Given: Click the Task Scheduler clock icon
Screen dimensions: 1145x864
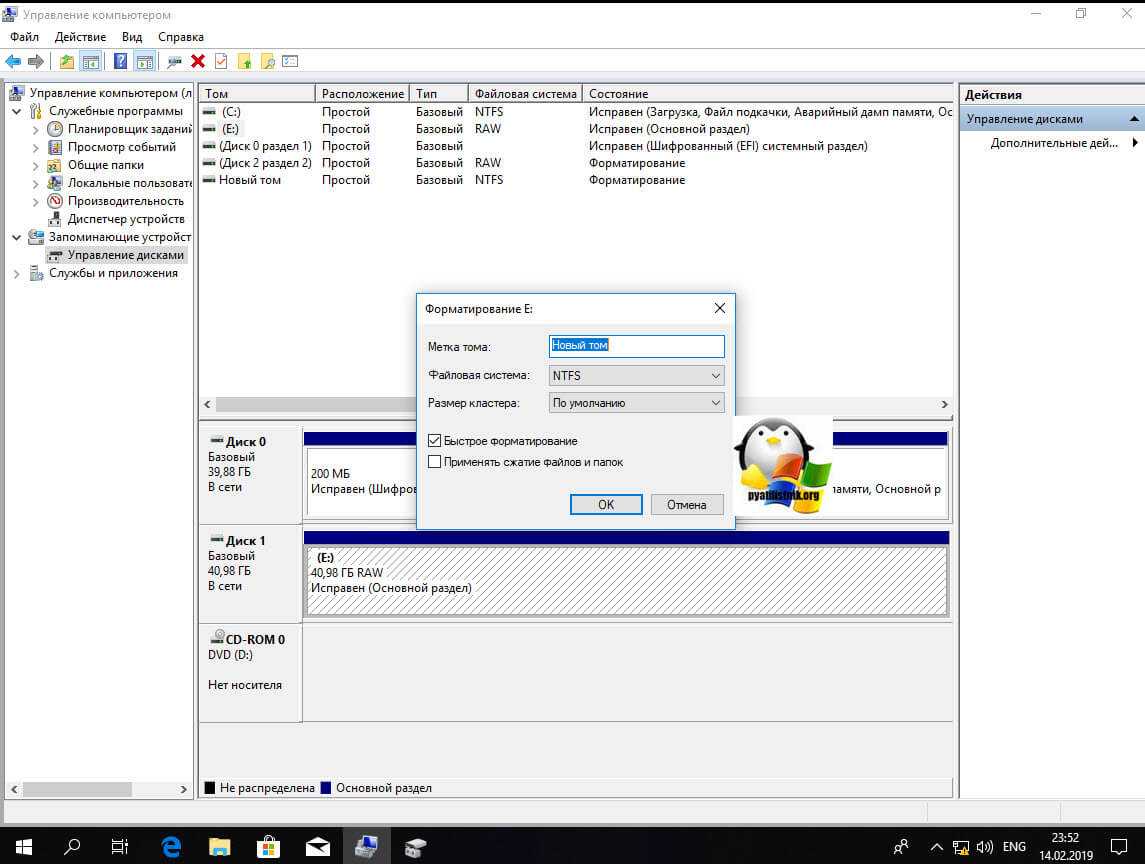Looking at the screenshot, I should [55, 129].
